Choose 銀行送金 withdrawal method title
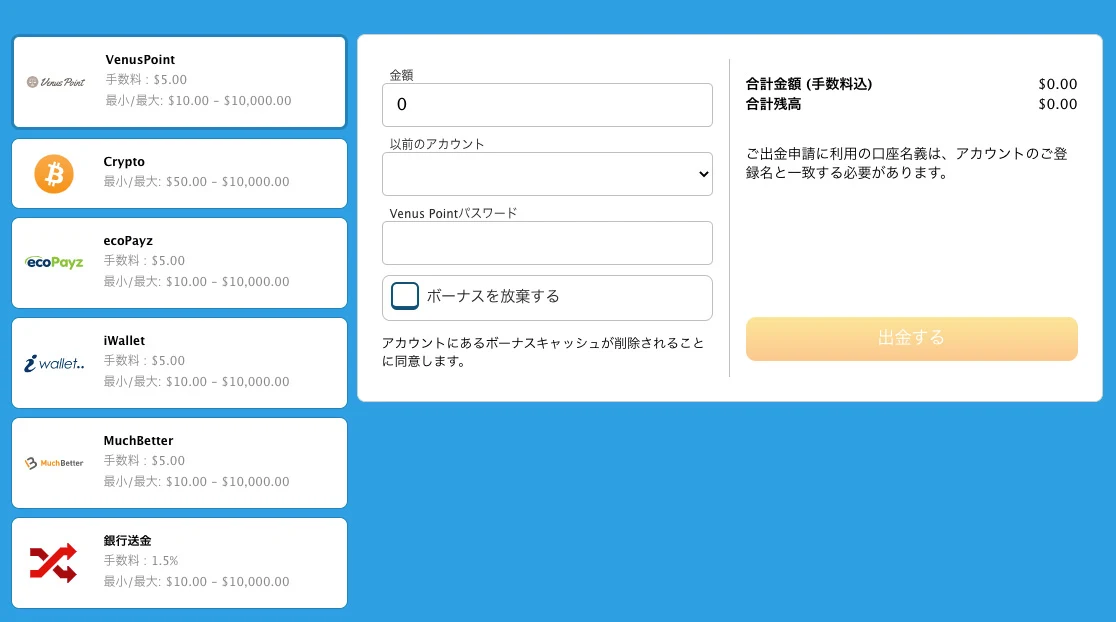This screenshot has width=1116, height=622. click(127, 541)
